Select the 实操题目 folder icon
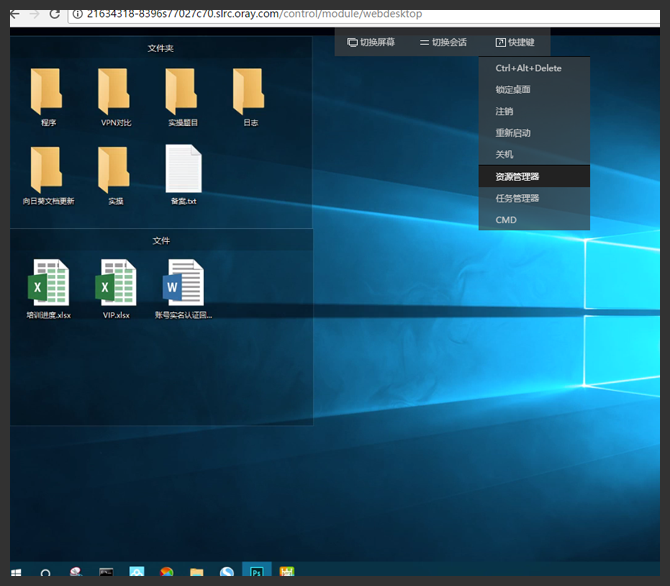670x586 pixels. [x=182, y=91]
